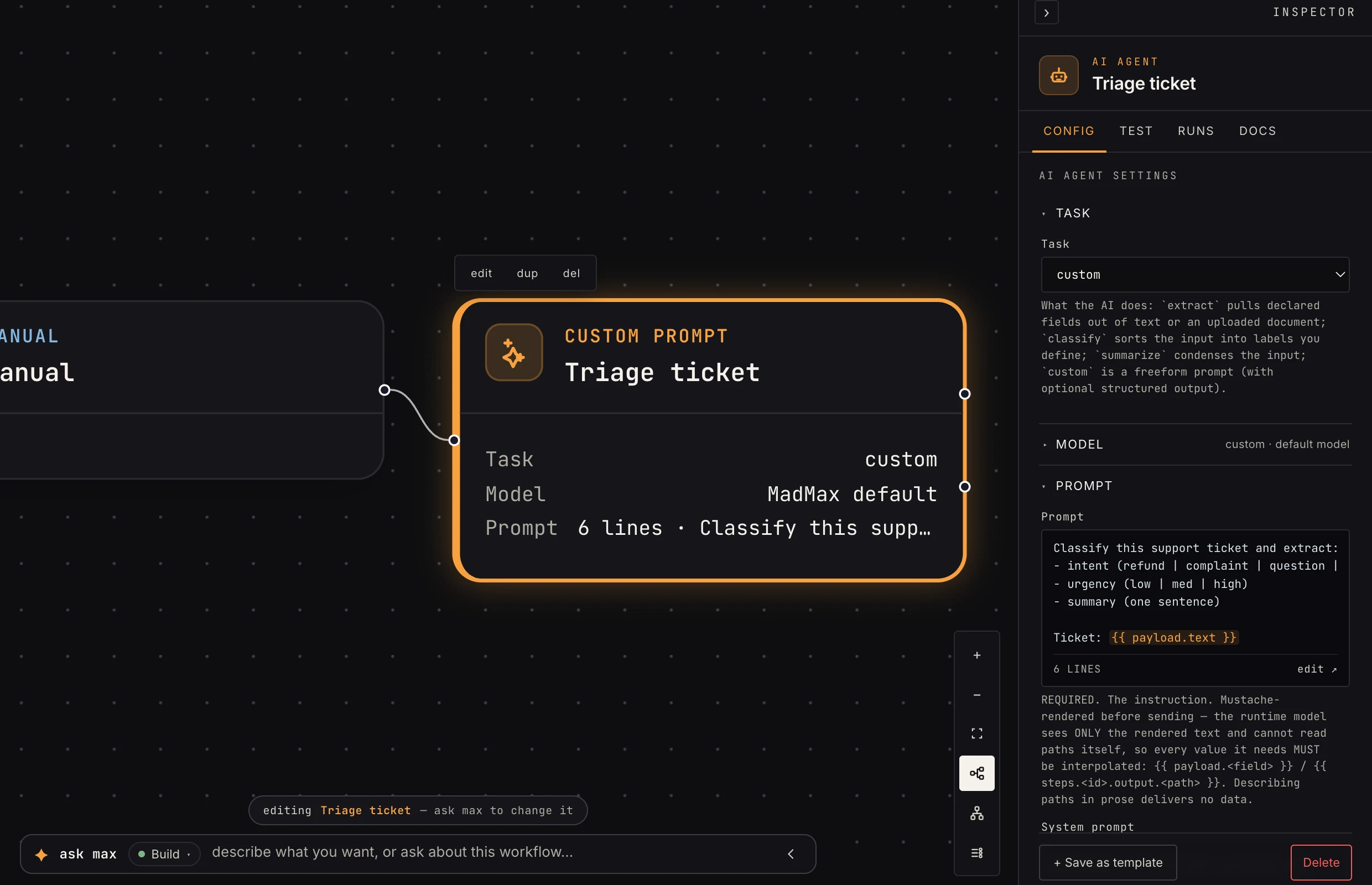Screen dimensions: 1372x885
Task: Click Save as template button
Action: 1108,862
